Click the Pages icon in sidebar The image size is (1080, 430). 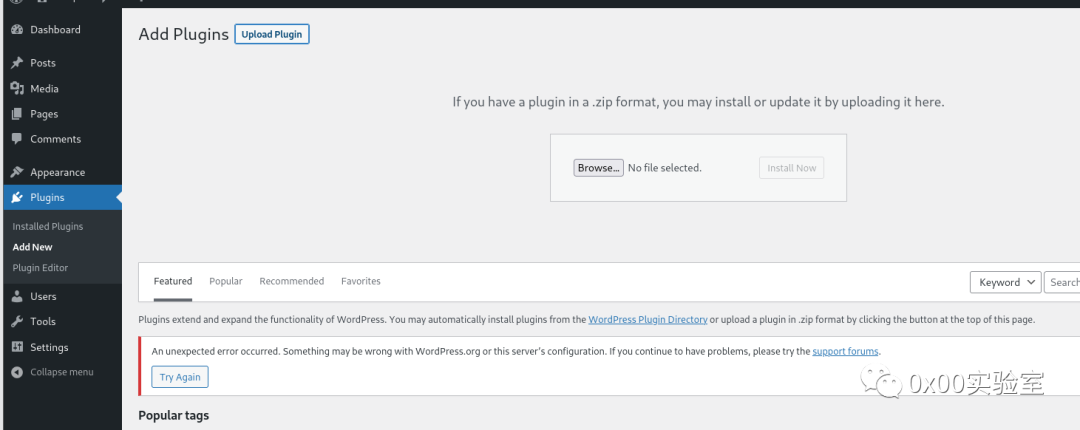pyautogui.click(x=17, y=114)
